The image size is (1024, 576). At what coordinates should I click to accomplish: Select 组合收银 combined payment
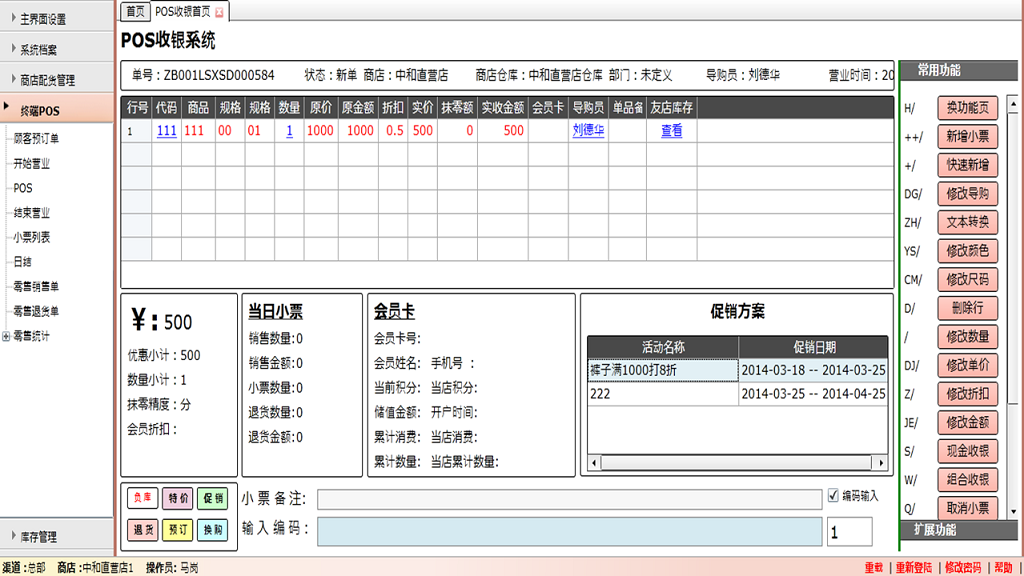968,481
